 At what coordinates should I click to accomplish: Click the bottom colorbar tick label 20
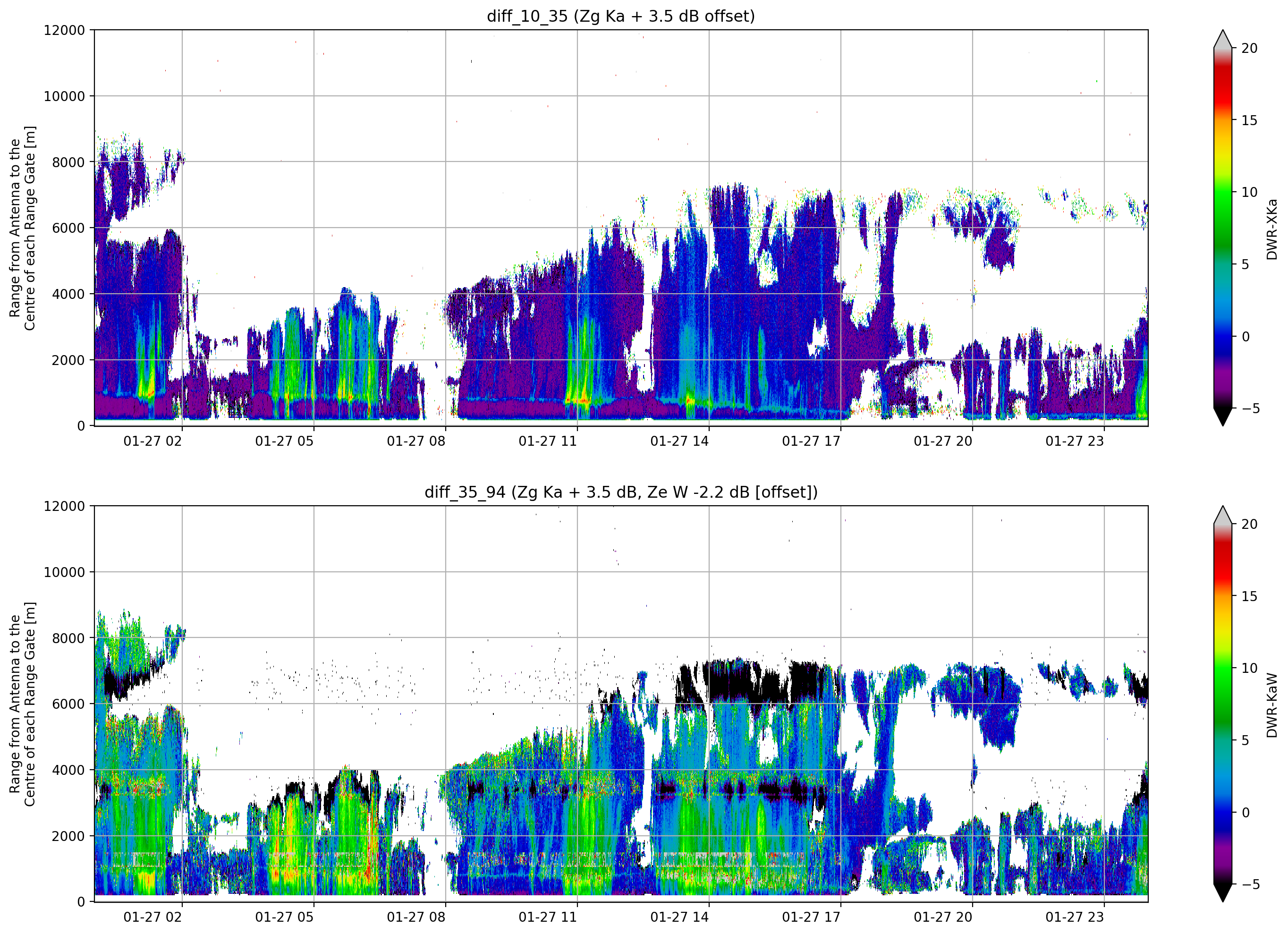coord(1249,525)
